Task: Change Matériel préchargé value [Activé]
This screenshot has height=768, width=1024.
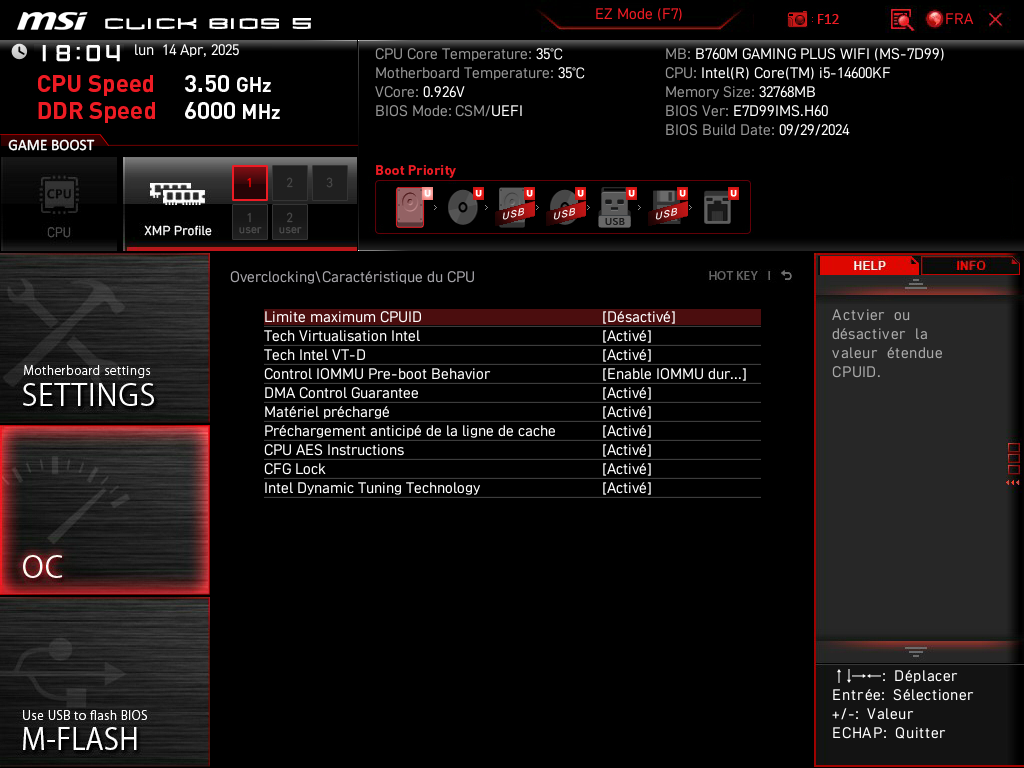Action: click(626, 412)
